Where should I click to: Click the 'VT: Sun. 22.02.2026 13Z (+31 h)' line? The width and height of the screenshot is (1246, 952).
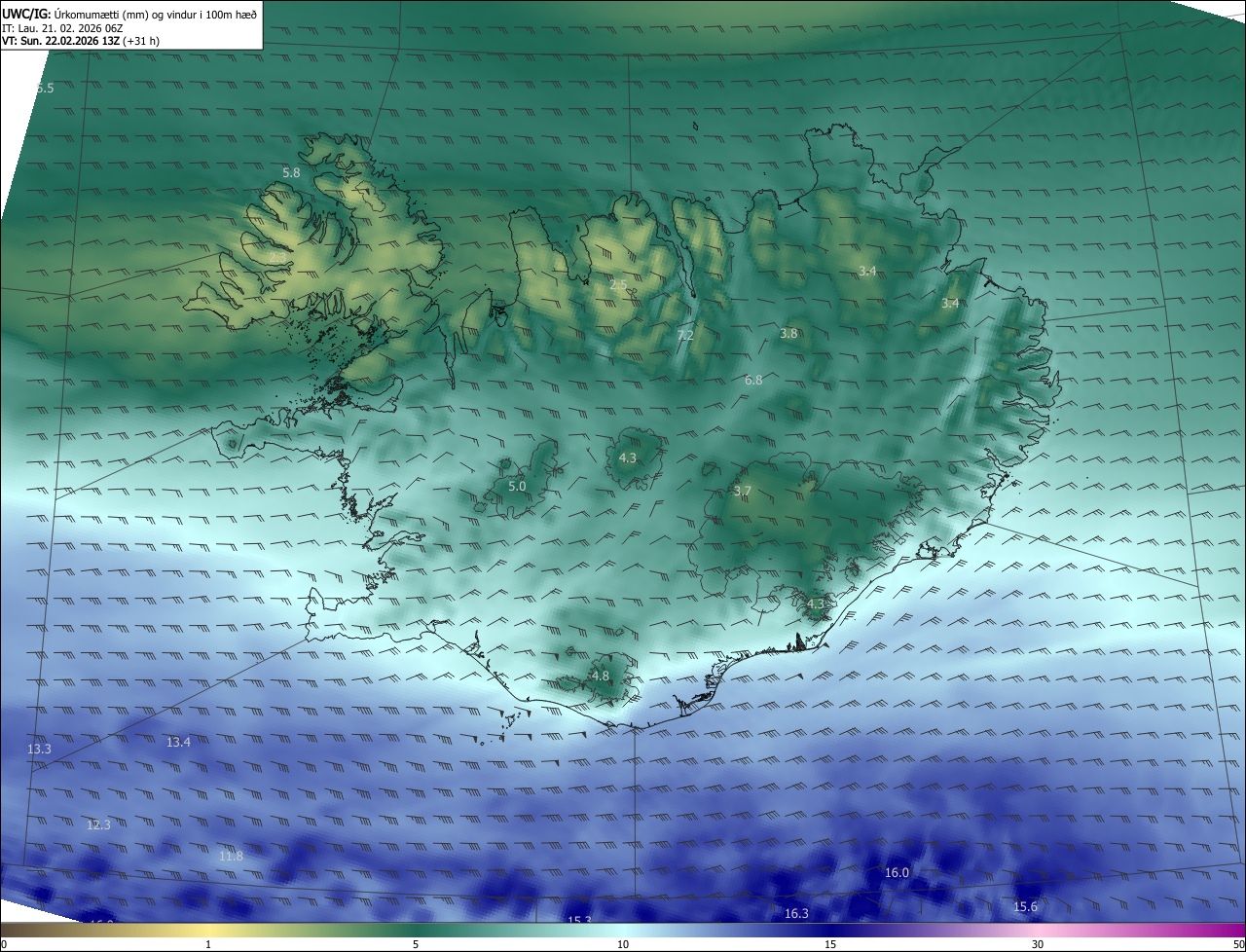click(81, 41)
